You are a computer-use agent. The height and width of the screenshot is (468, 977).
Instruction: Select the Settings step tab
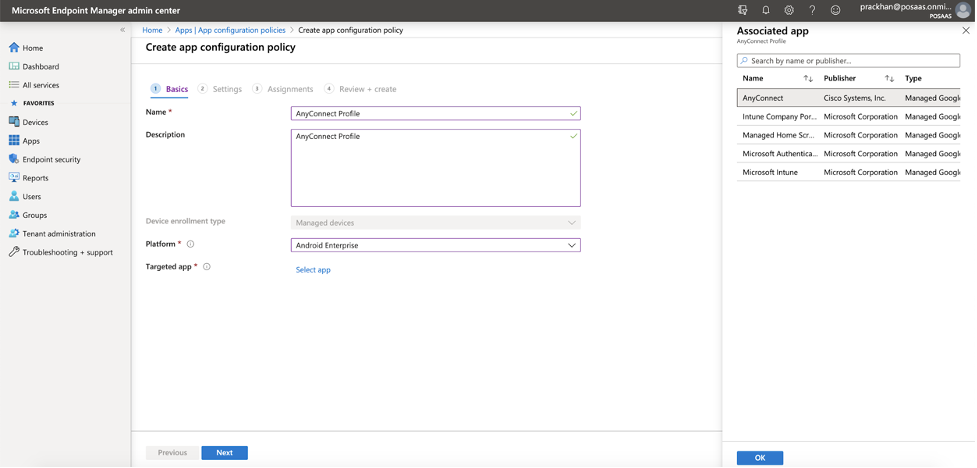[220, 89]
